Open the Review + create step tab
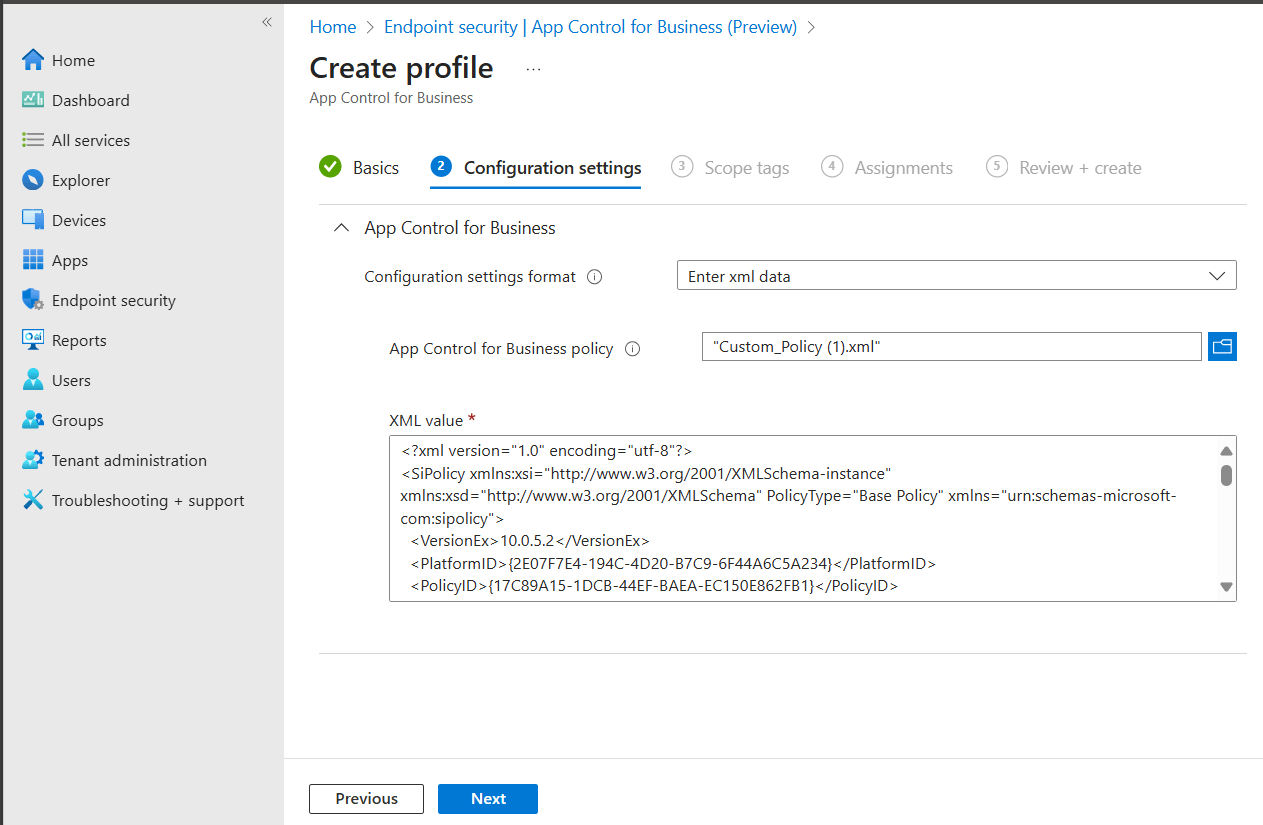Viewport: 1263px width, 825px height. pyautogui.click(x=1064, y=168)
